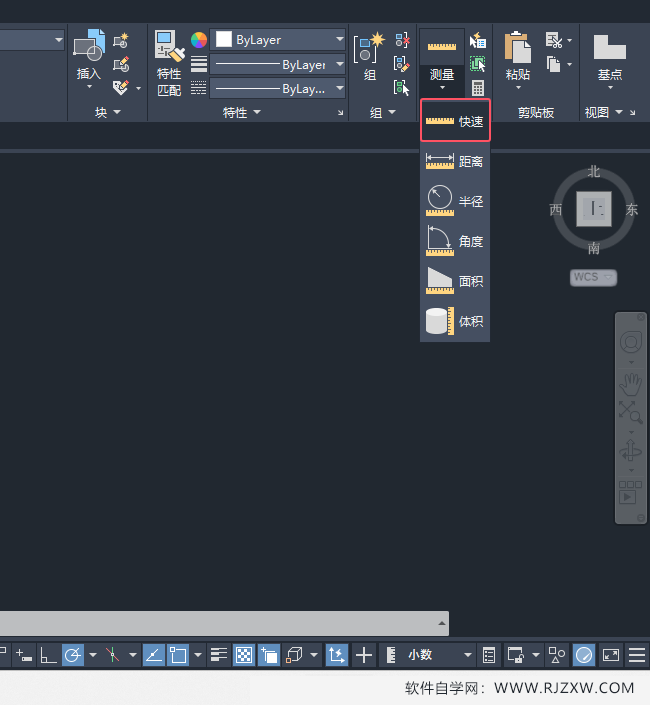Toggle 3D Object Snap in status bar
The width and height of the screenshot is (650, 705).
pos(294,655)
